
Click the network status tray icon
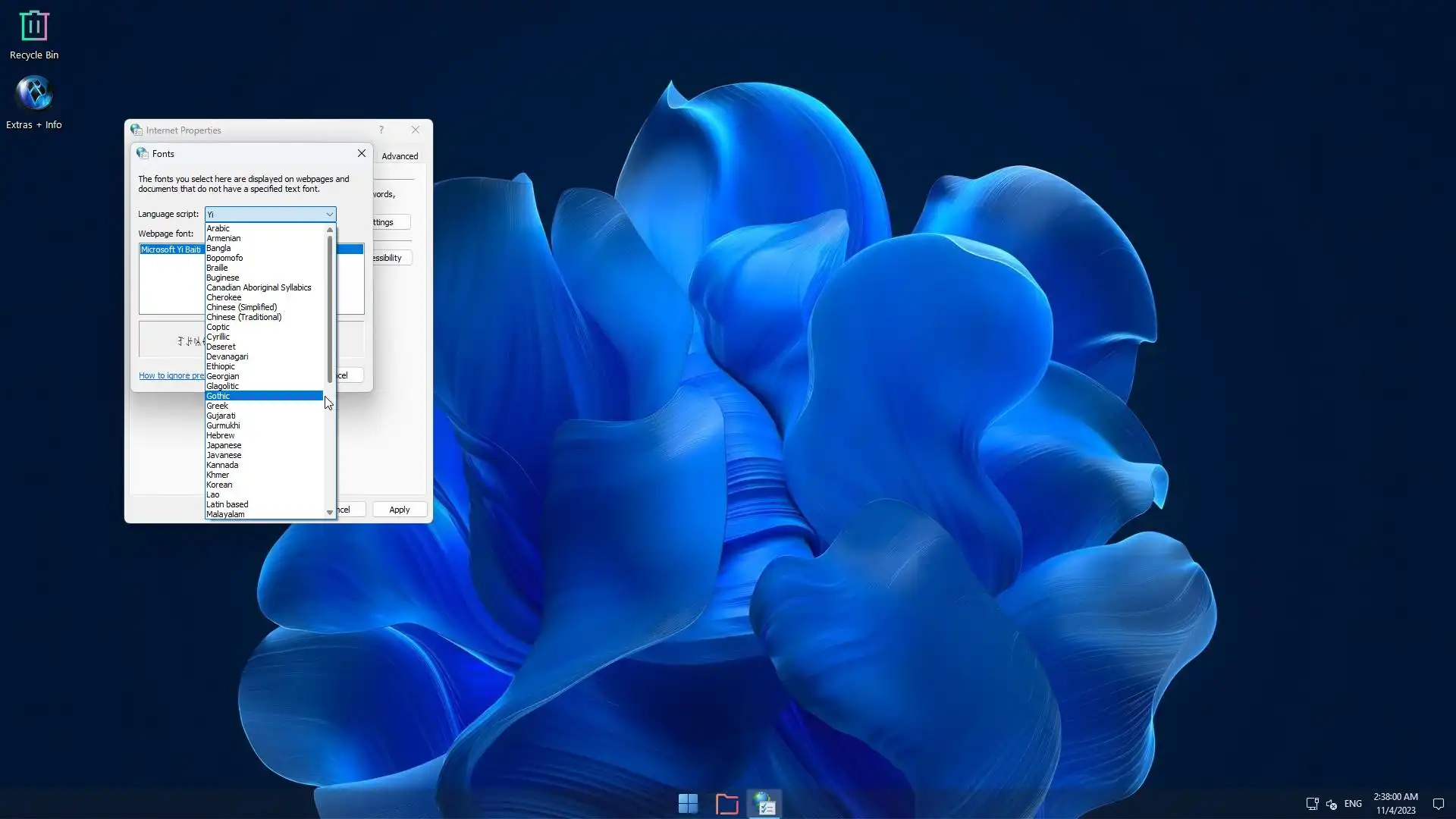click(1312, 804)
